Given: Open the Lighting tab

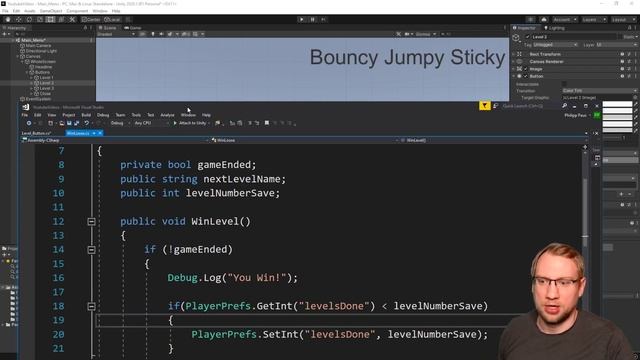Looking at the screenshot, I should [x=554, y=28].
